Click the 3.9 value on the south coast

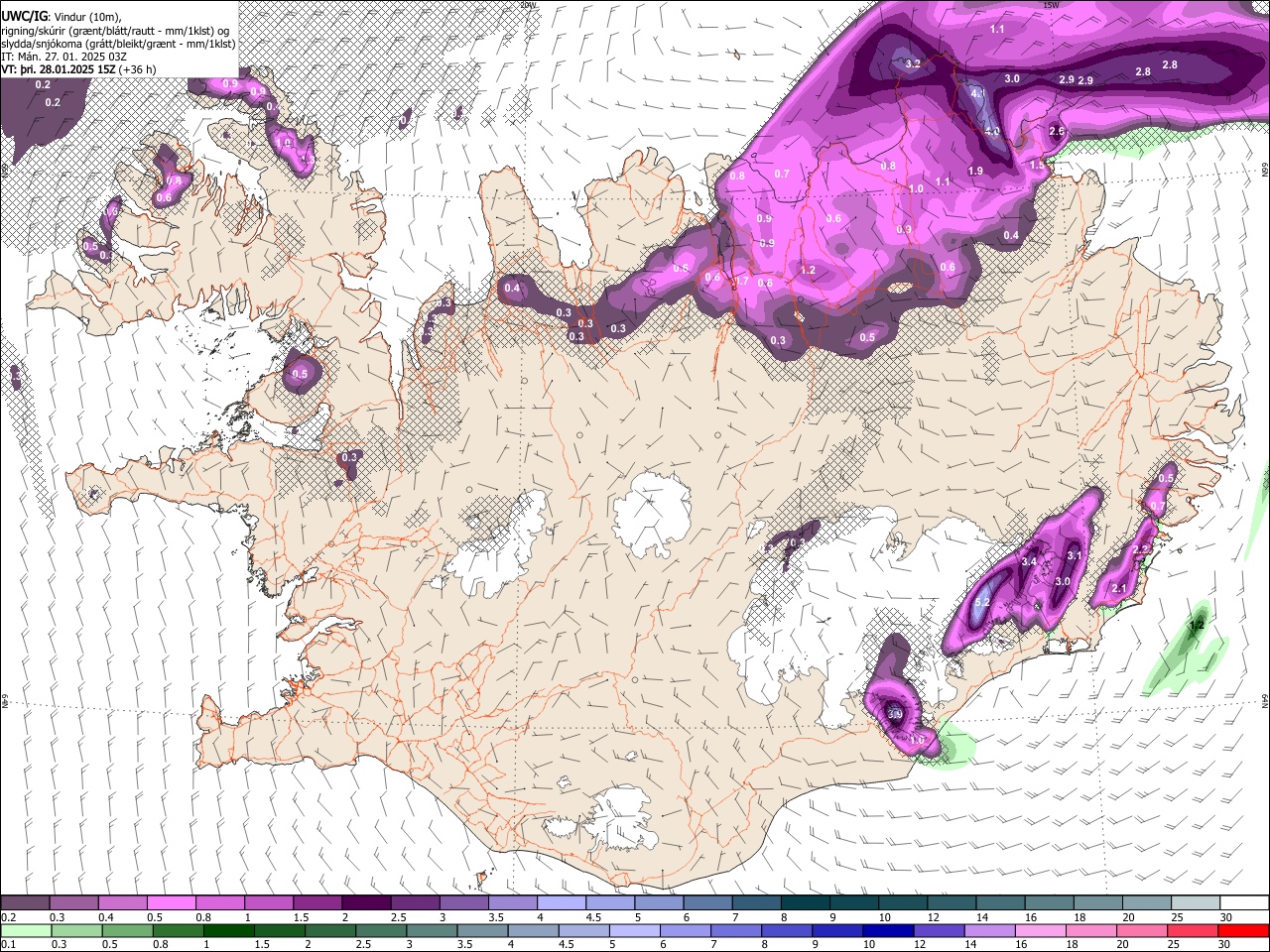tap(894, 714)
